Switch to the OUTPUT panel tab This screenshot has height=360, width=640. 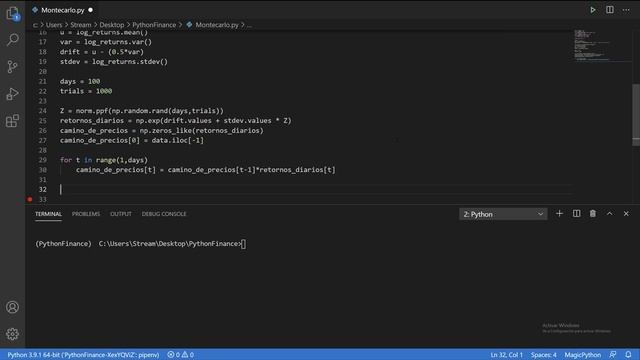point(121,214)
